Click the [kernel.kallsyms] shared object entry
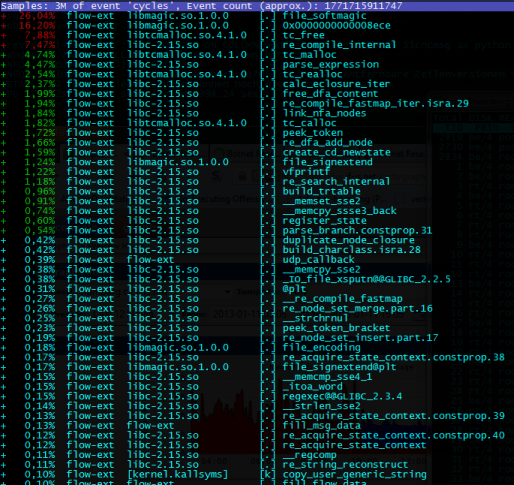 [x=177, y=474]
